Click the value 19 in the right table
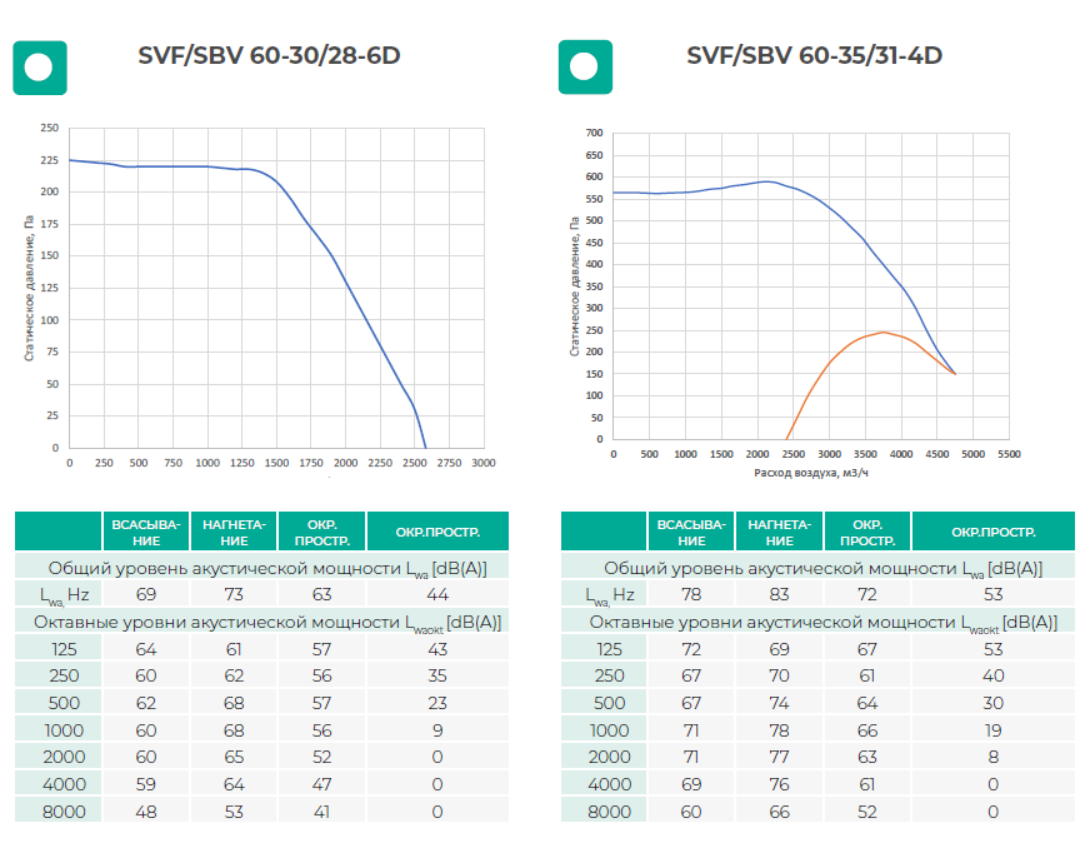The image size is (1089, 854). (993, 730)
